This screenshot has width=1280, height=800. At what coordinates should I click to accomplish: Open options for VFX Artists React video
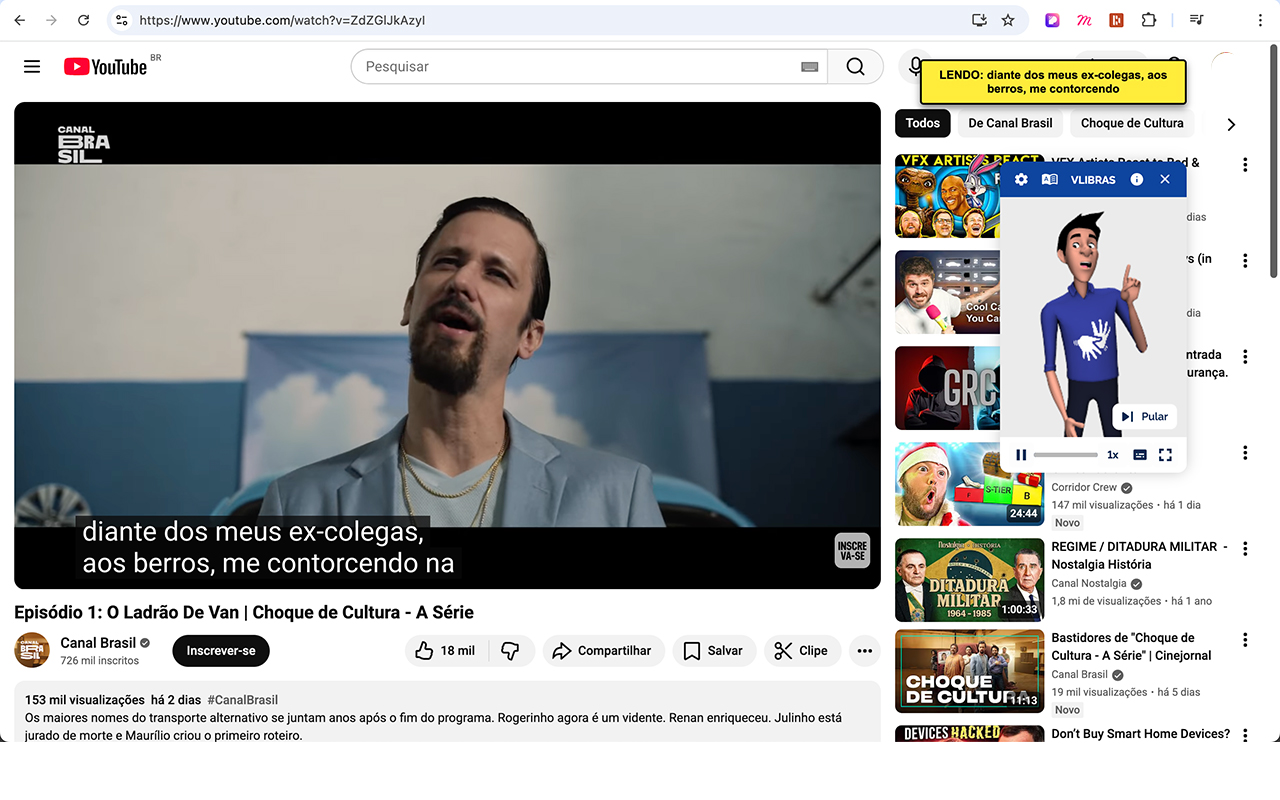tap(1245, 165)
